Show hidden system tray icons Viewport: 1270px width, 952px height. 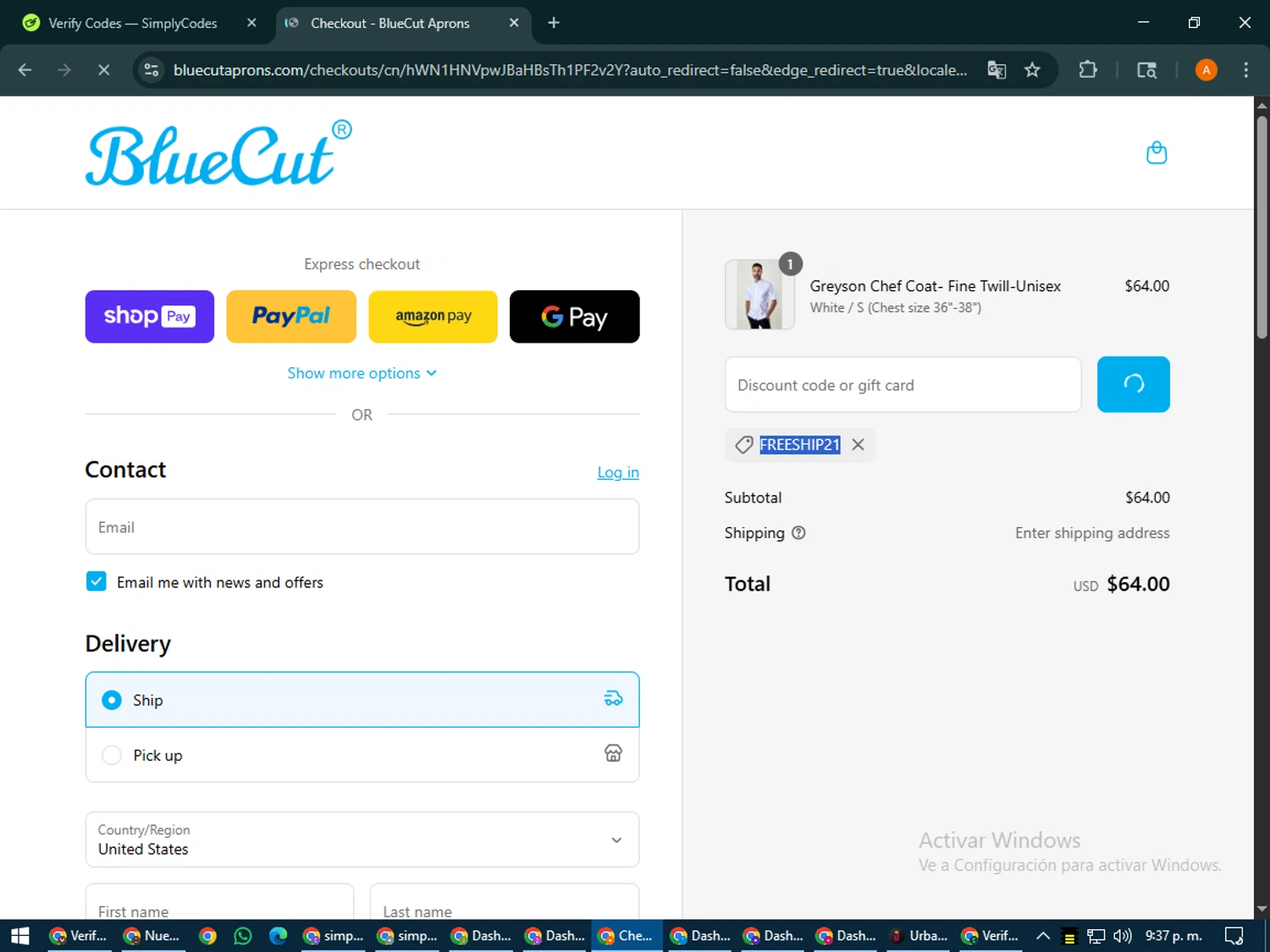(1043, 936)
